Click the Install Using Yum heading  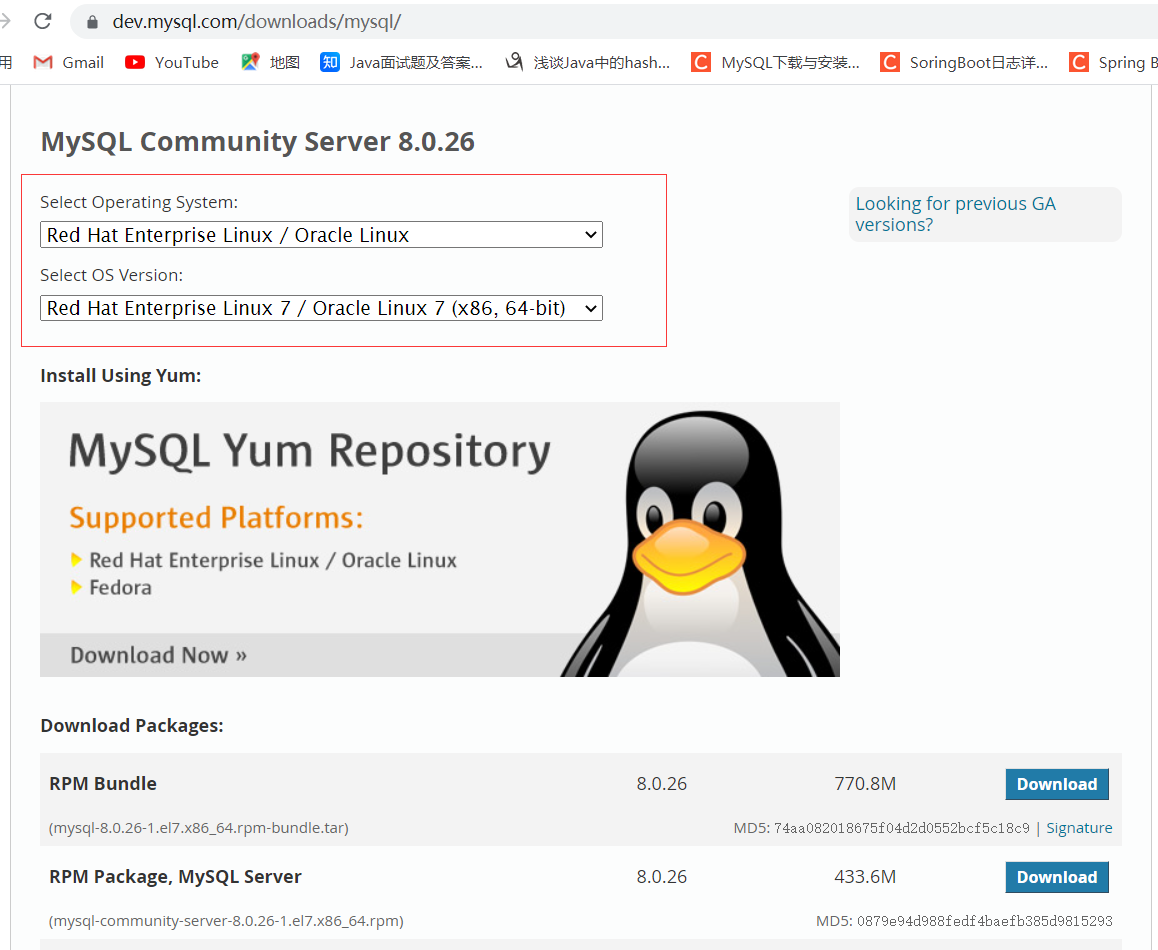point(120,376)
